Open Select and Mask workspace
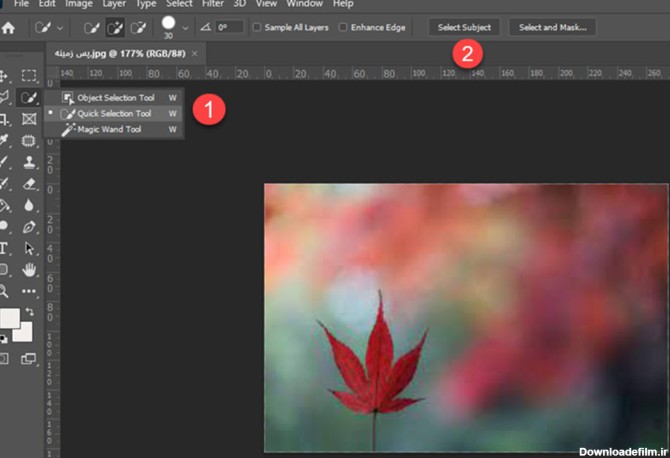 coord(552,27)
